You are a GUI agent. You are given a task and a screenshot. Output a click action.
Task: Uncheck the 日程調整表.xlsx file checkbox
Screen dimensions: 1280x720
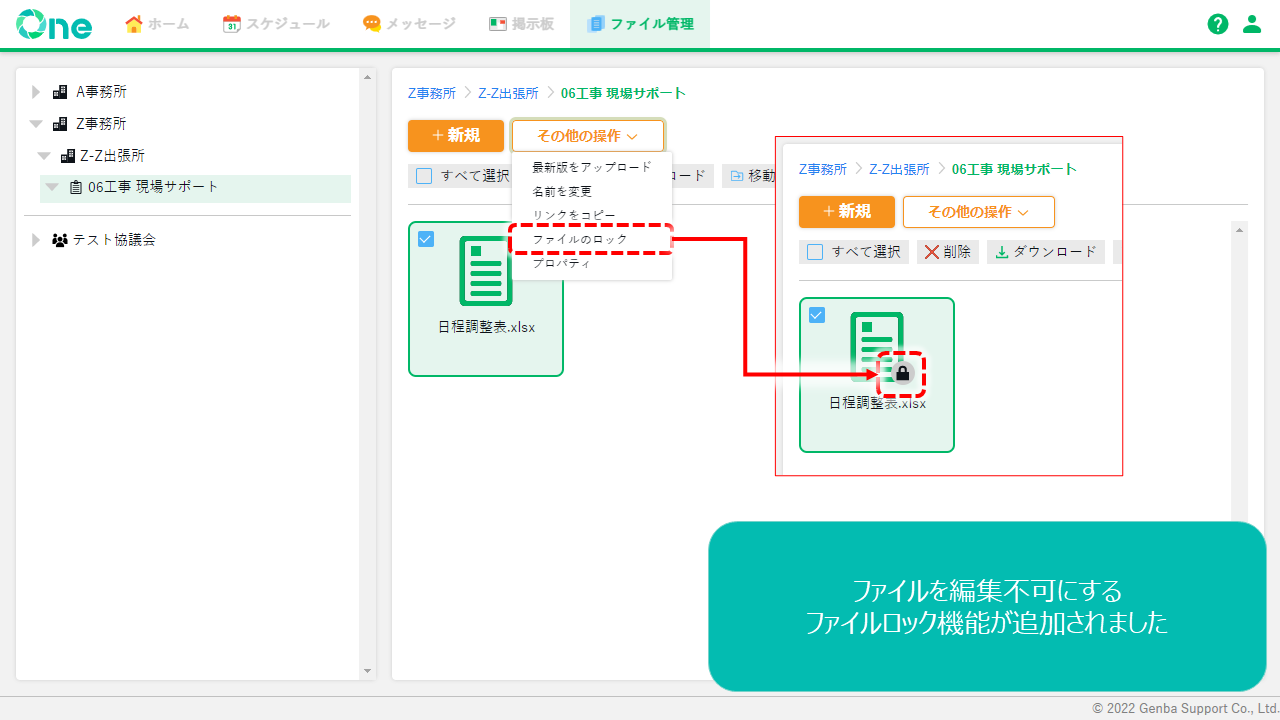pos(426,239)
